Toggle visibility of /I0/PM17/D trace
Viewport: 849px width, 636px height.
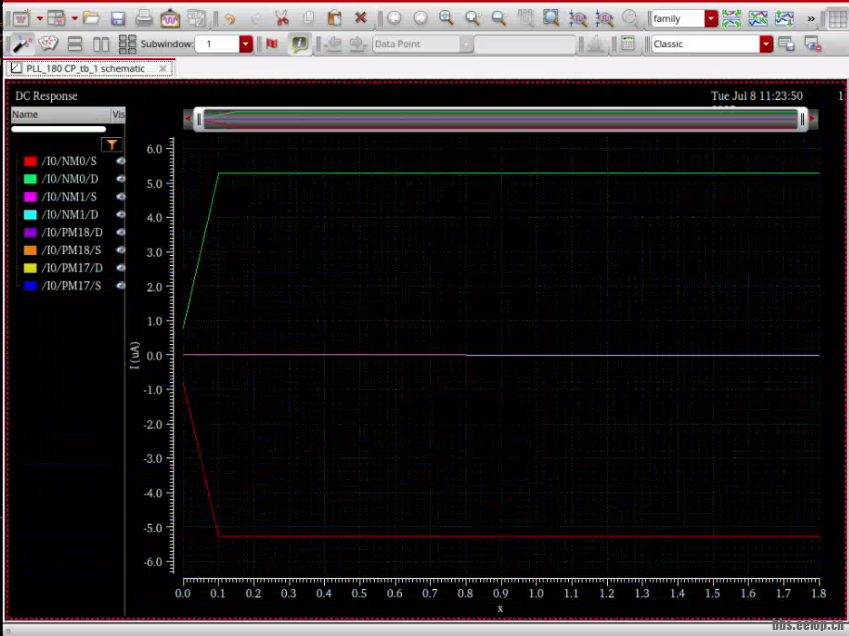(x=120, y=268)
